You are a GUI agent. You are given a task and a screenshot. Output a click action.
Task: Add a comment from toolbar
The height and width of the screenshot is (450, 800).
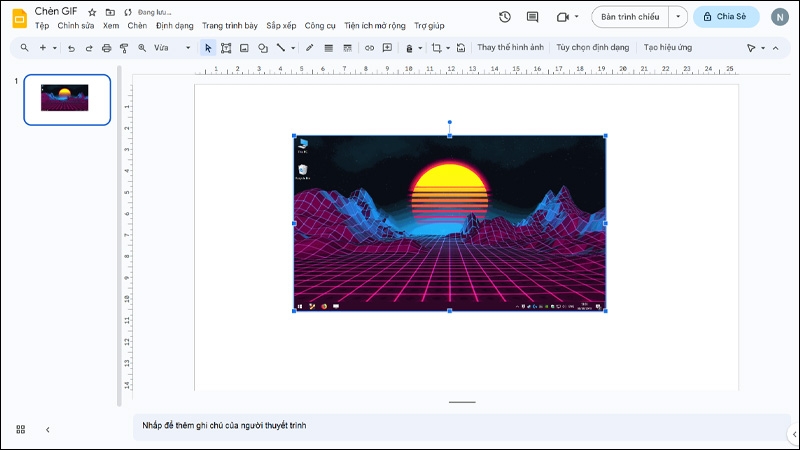click(x=387, y=48)
